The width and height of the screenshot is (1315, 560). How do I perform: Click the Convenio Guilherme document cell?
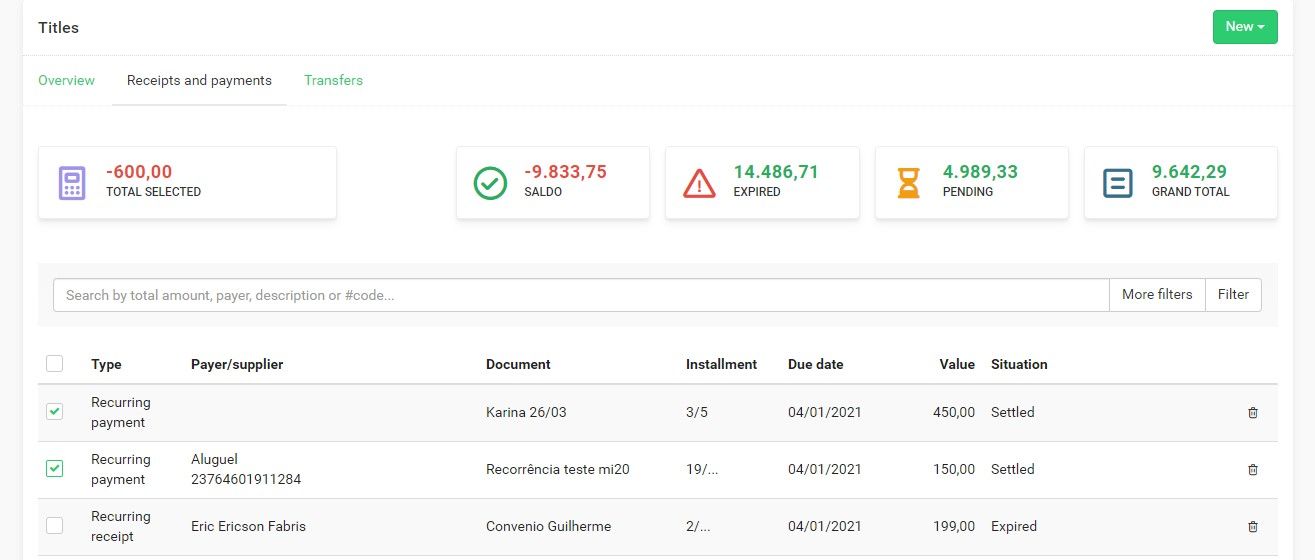pyautogui.click(x=548, y=526)
